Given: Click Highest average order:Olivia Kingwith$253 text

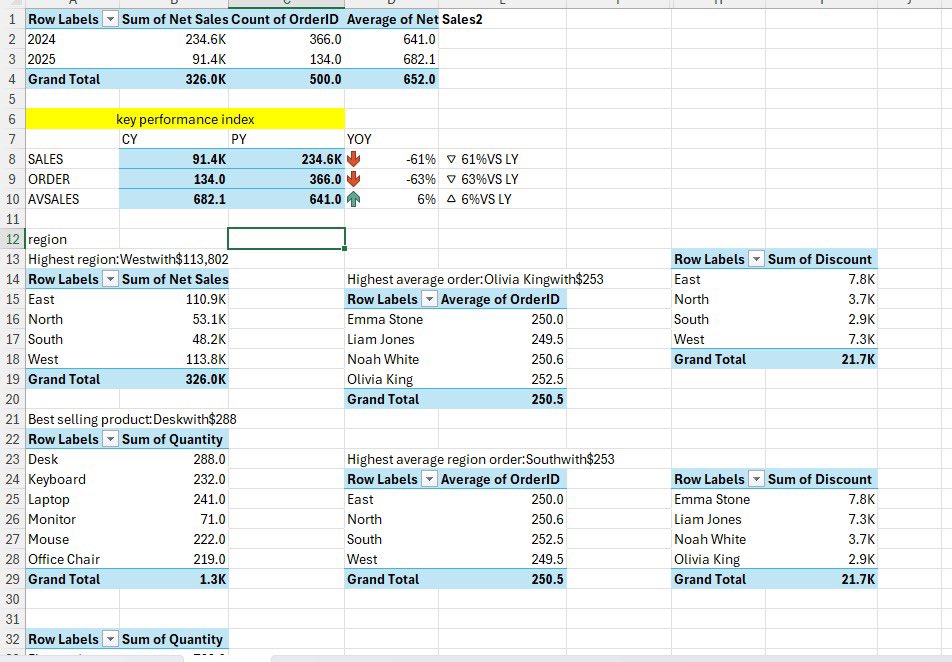Looking at the screenshot, I should click(x=475, y=279).
